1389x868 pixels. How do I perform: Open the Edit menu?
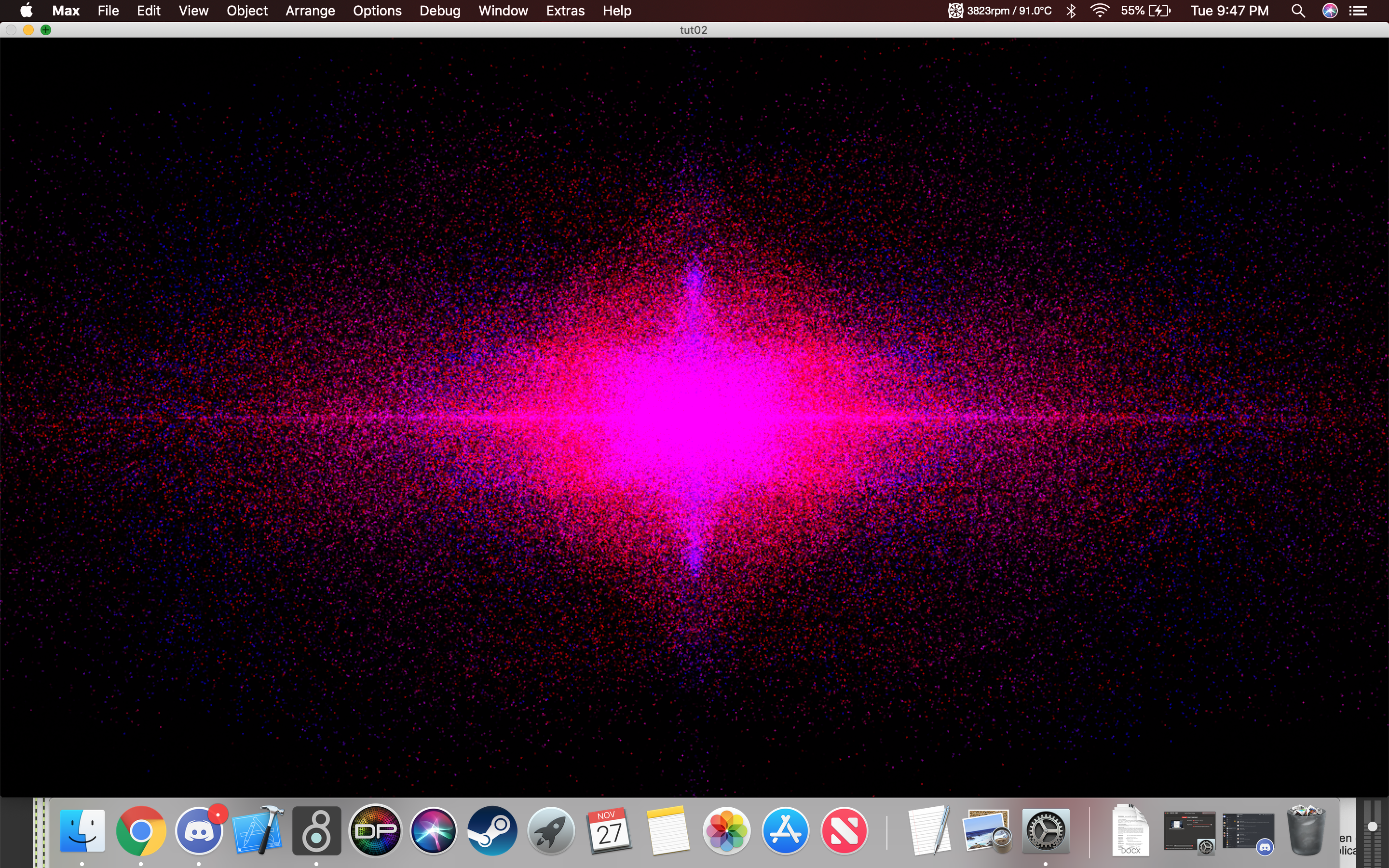(x=149, y=10)
